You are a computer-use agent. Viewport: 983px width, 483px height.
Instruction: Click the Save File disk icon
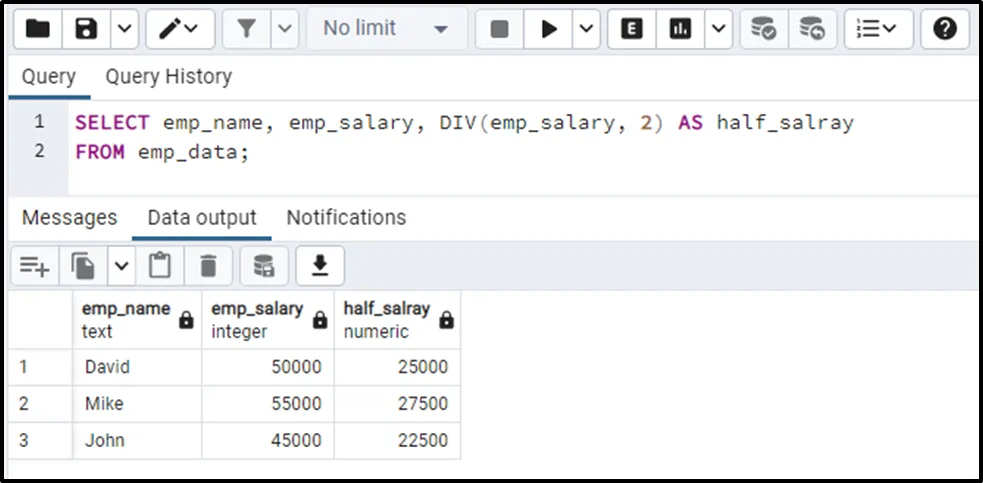click(87, 29)
